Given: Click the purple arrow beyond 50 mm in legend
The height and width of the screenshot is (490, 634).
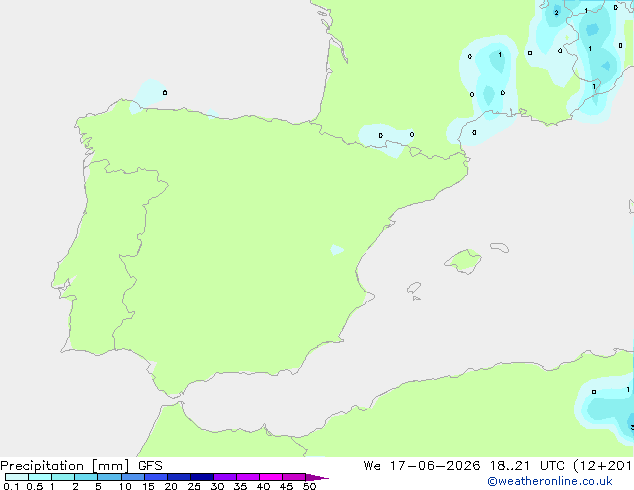Looking at the screenshot, I should 317,477.
